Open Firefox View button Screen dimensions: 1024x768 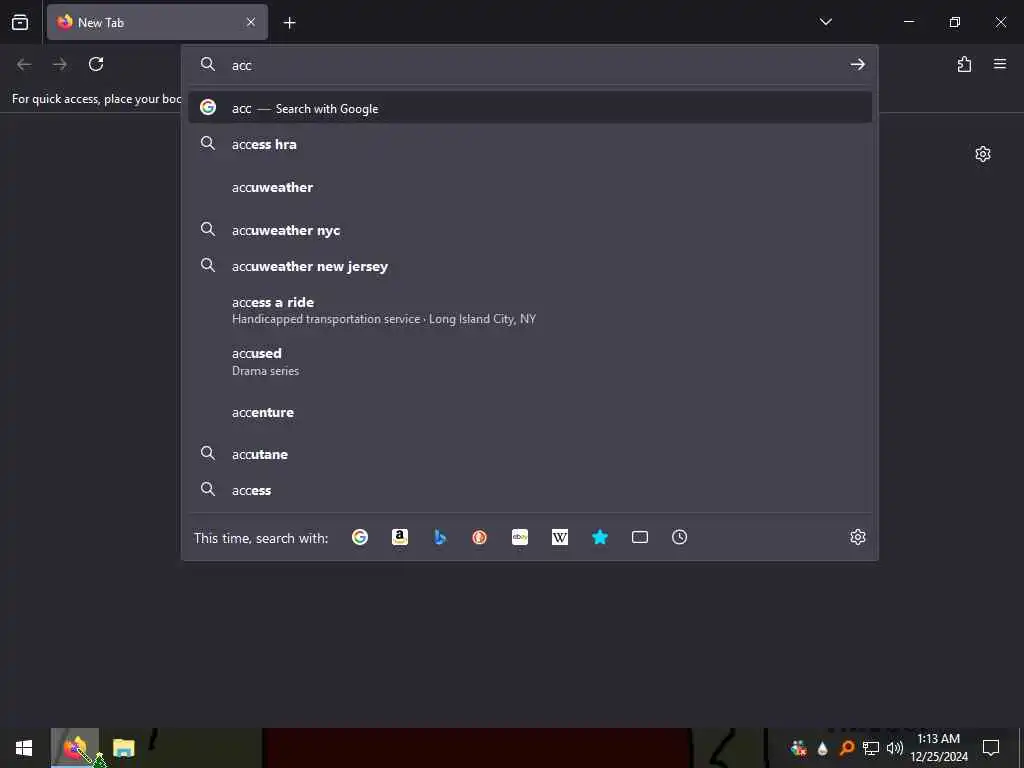point(20,22)
